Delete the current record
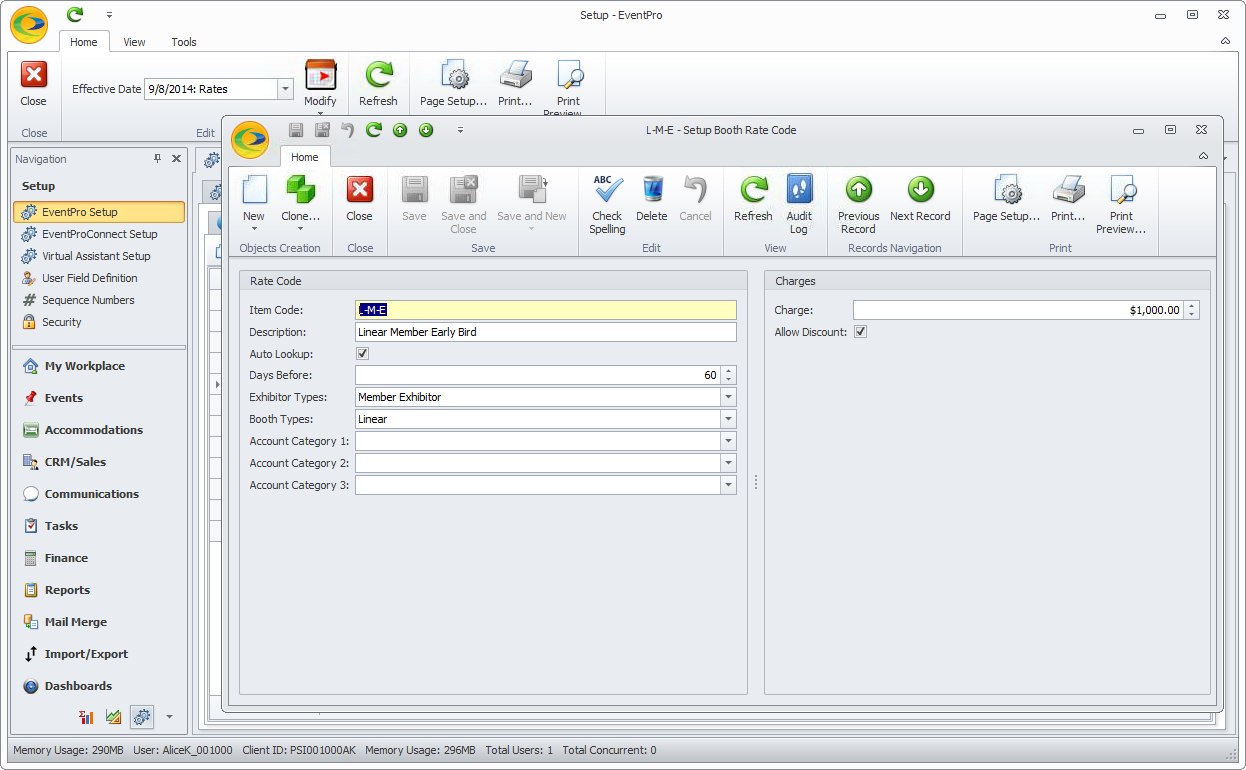Viewport: 1246px width, 770px height. pyautogui.click(x=652, y=198)
